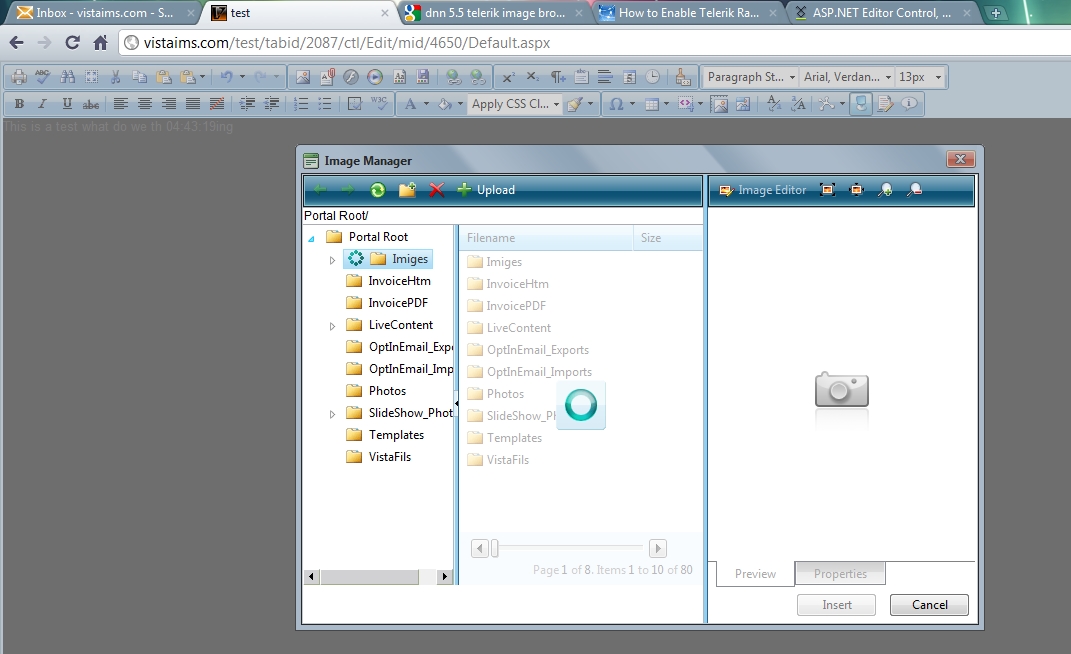Click the Cancel button
Screen dimensions: 1071x654
[929, 605]
